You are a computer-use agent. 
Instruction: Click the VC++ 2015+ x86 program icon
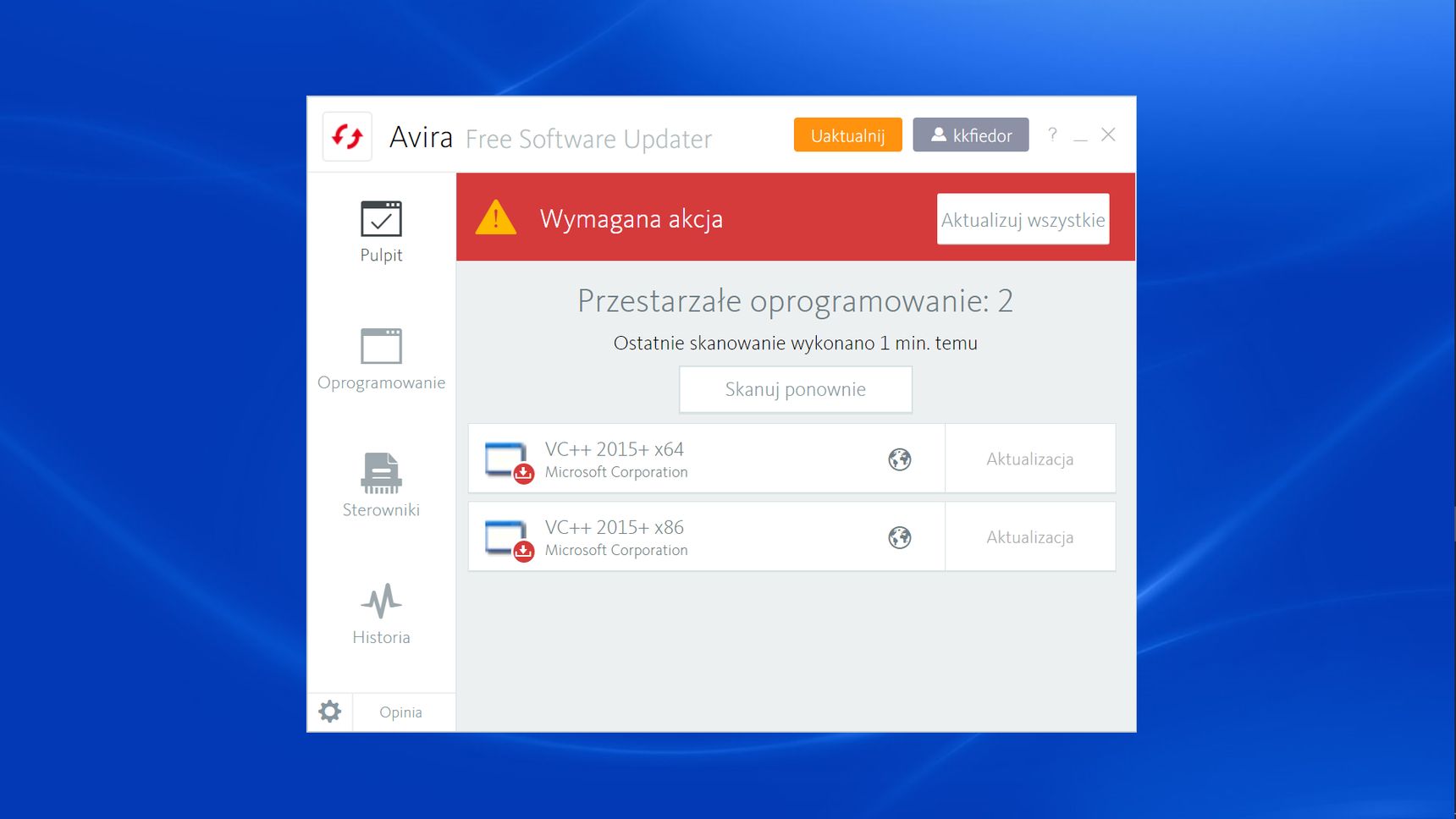pyautogui.click(x=509, y=539)
